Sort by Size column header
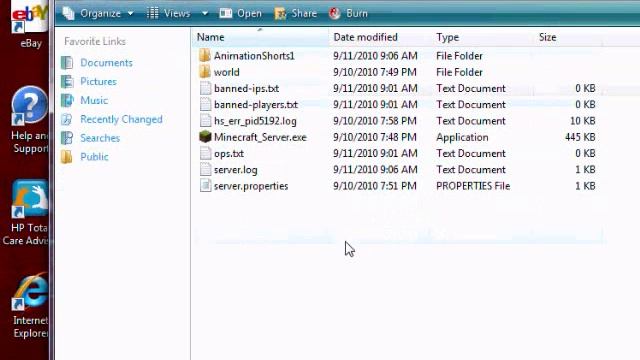Image resolution: width=640 pixels, height=360 pixels. 547,37
